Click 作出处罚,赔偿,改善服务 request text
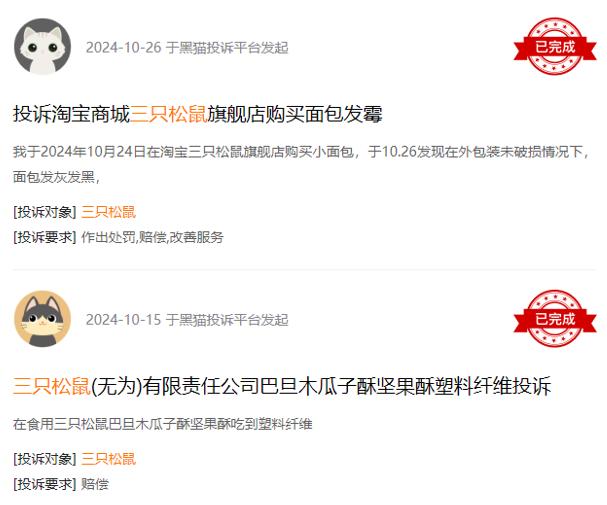Viewport: 607px width, 505px height. tap(152, 237)
